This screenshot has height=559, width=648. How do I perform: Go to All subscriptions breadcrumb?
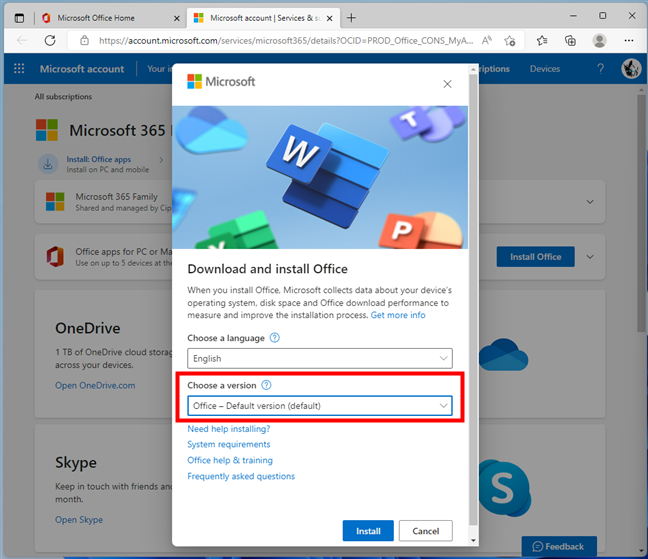point(63,97)
